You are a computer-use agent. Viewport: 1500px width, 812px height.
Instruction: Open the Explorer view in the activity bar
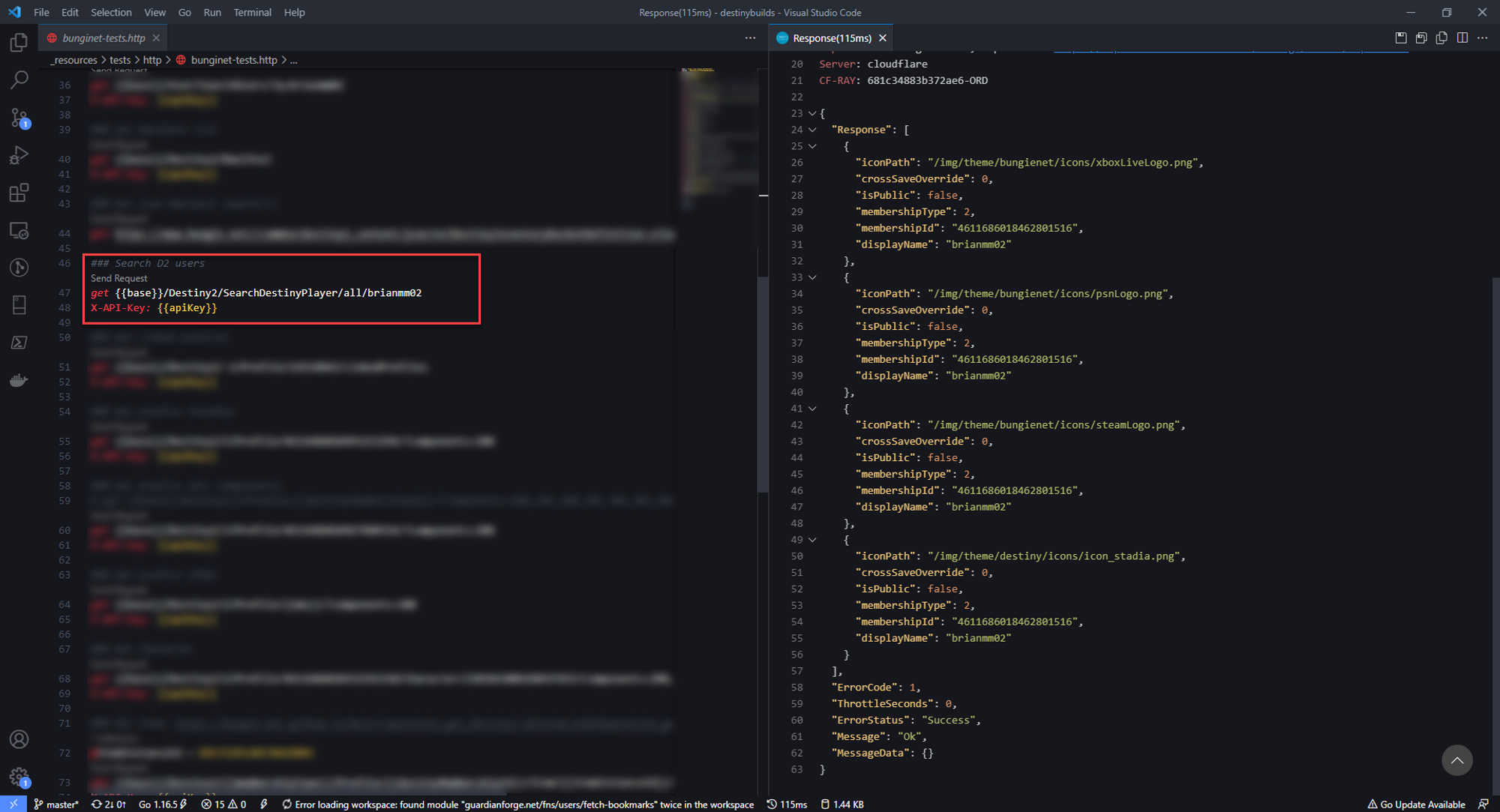click(x=19, y=43)
